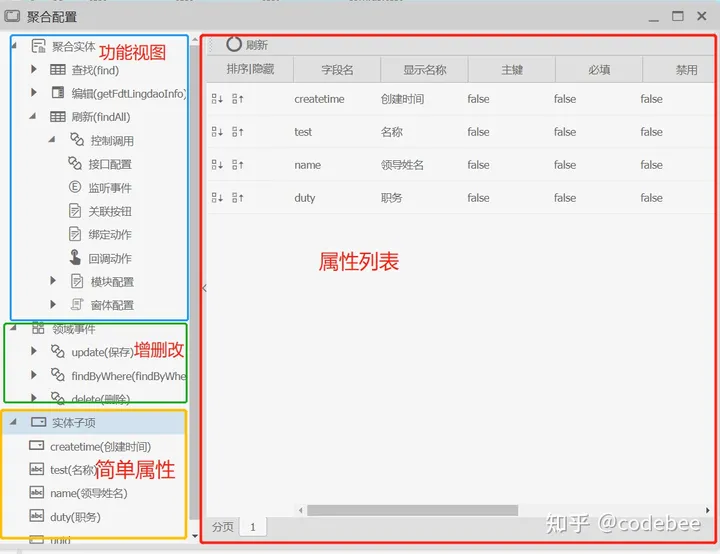Click the createtime field icon in tree
This screenshot has height=554, width=720.
pyautogui.click(x=37, y=445)
